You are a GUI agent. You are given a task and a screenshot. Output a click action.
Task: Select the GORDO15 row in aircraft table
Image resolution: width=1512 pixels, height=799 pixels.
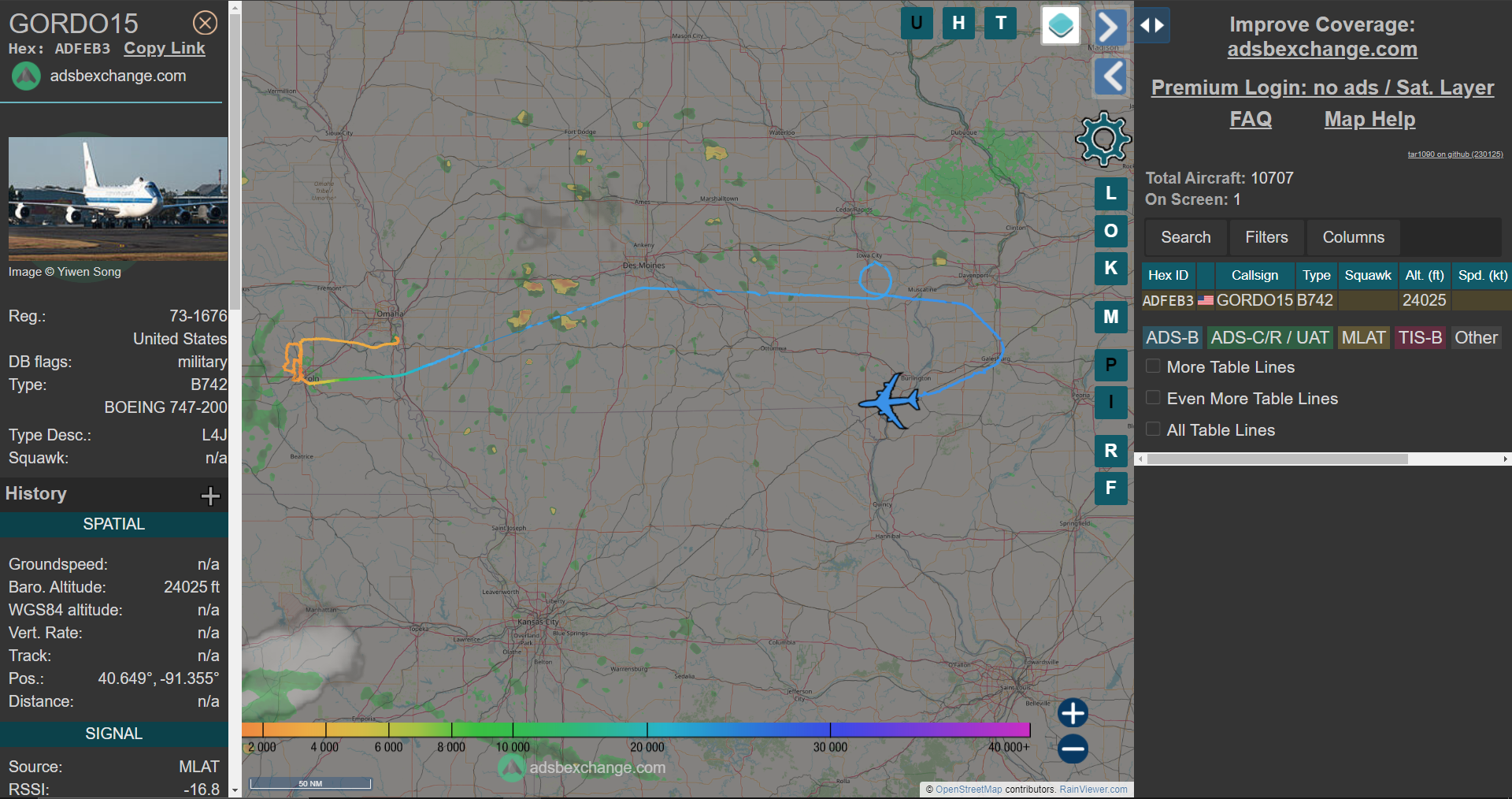pos(1326,300)
